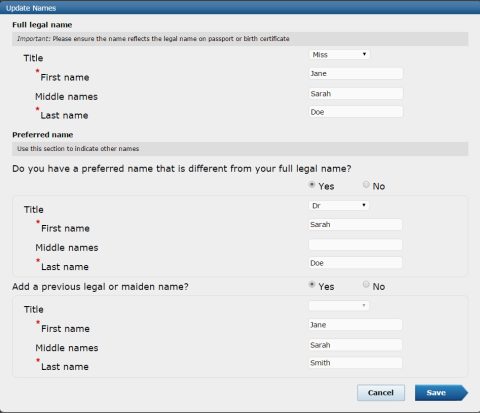Focus the legal First name field containing Jane

coord(356,73)
